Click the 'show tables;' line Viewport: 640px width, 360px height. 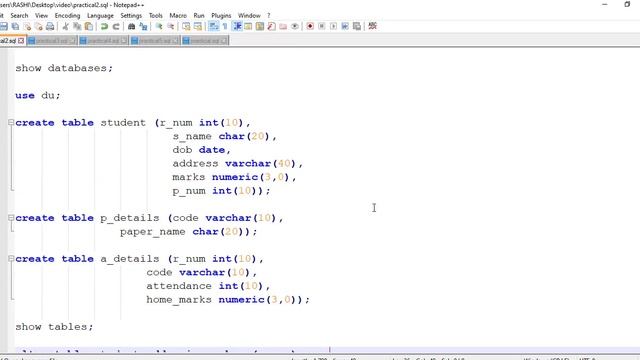point(54,327)
